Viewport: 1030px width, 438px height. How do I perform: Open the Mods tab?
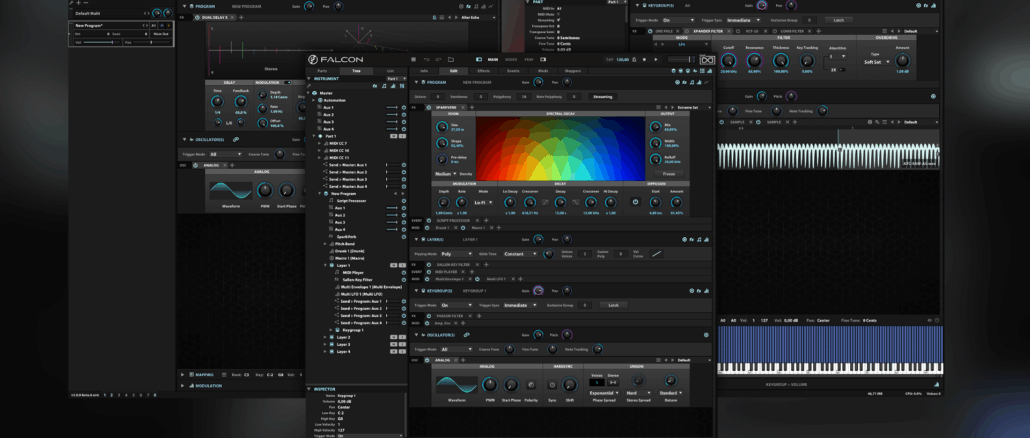(543, 70)
